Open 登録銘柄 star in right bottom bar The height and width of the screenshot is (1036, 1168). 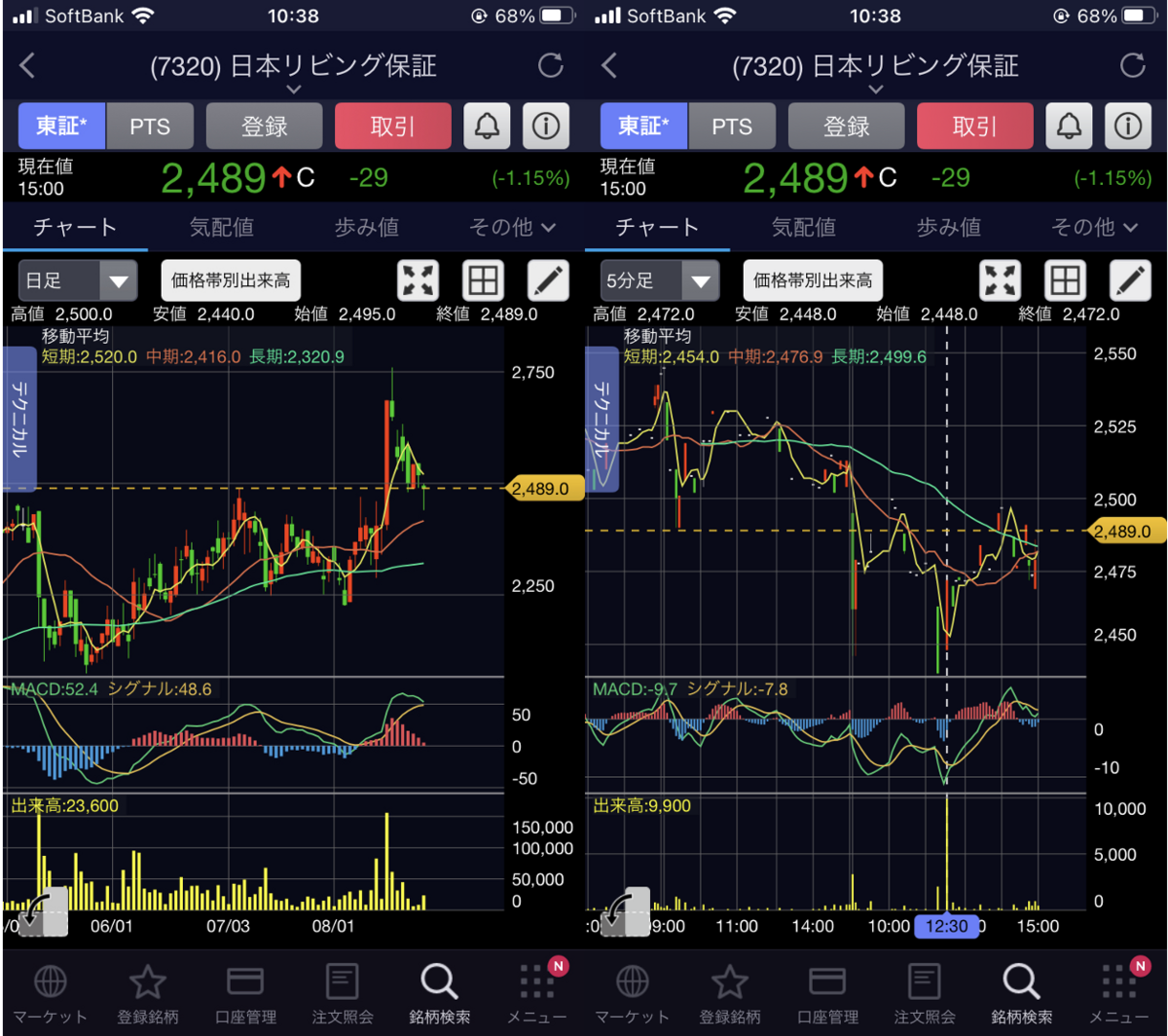(730, 994)
